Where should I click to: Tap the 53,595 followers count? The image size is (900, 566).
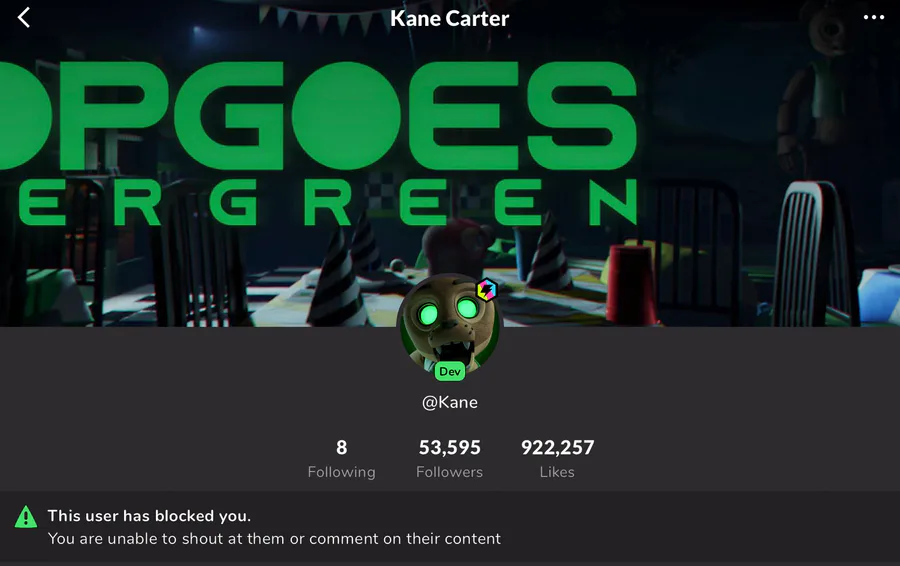449,447
